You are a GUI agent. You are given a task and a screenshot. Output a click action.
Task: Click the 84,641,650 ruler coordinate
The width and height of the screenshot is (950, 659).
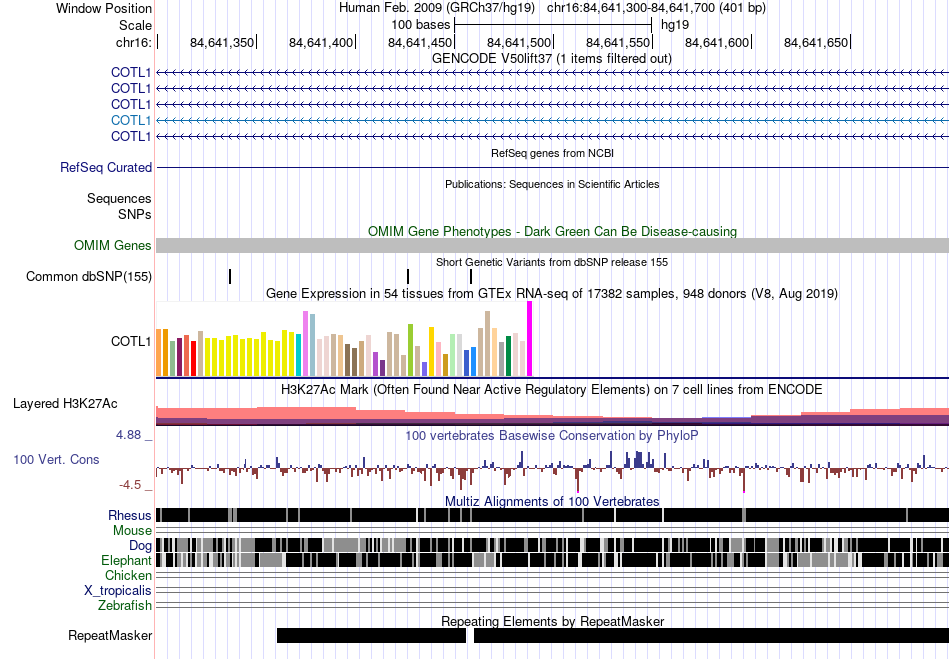815,42
